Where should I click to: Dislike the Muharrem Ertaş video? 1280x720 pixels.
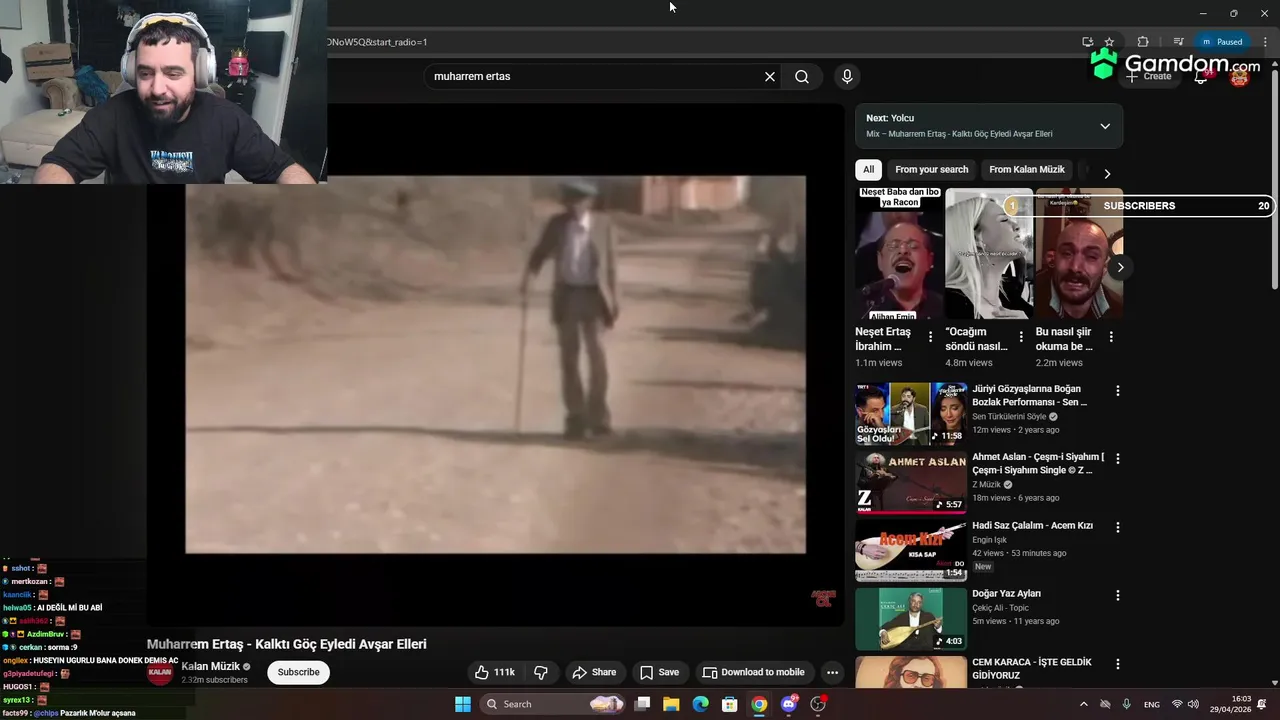(x=541, y=672)
